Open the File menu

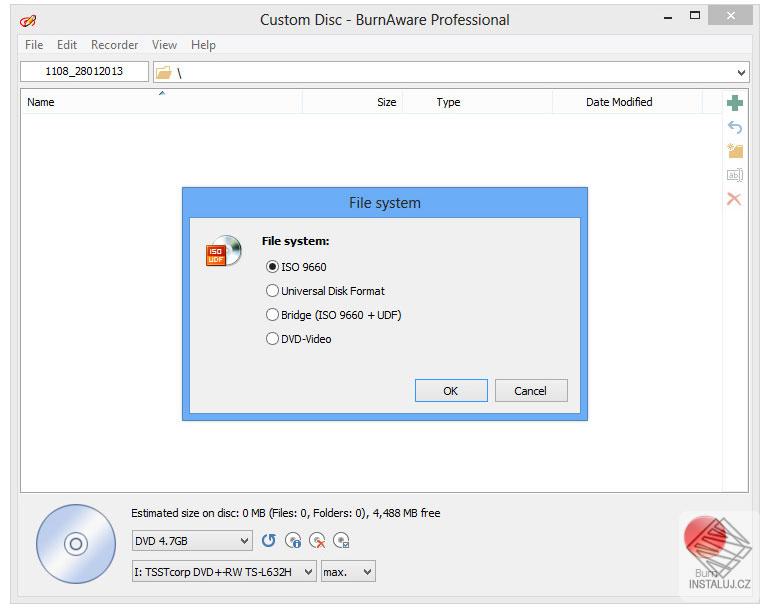coord(34,45)
